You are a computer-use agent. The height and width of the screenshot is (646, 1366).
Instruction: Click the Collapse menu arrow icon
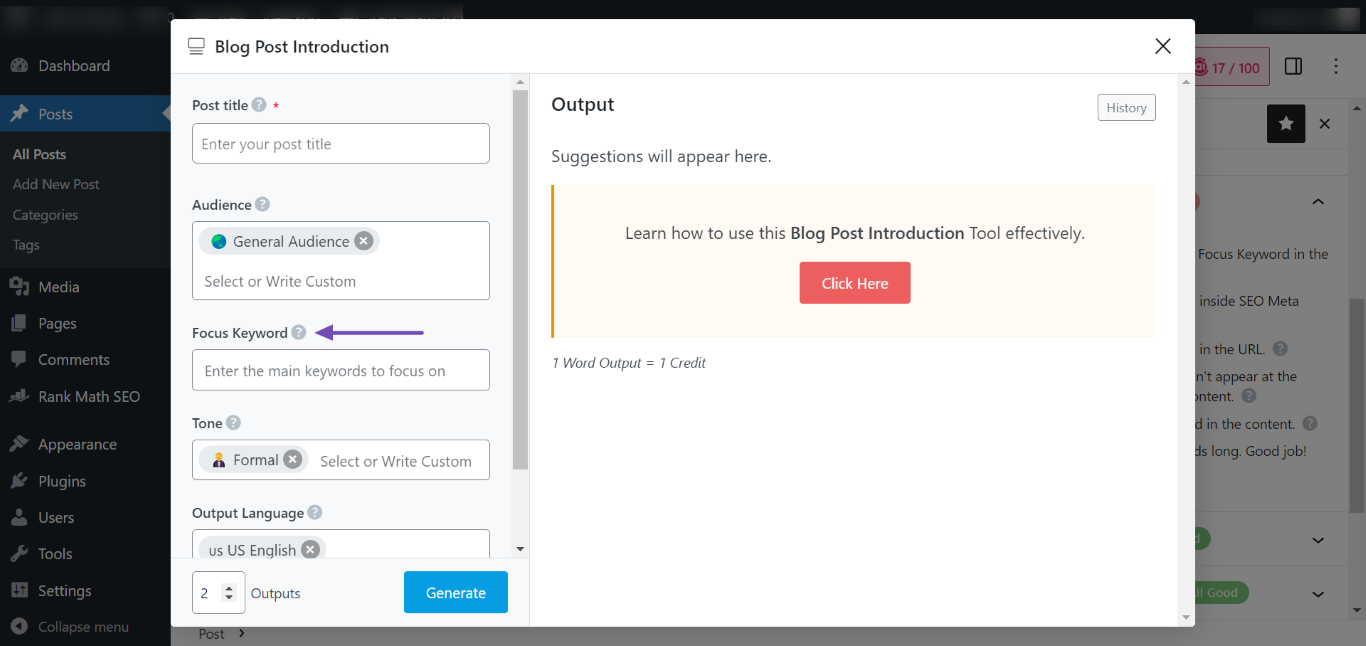coord(19,627)
